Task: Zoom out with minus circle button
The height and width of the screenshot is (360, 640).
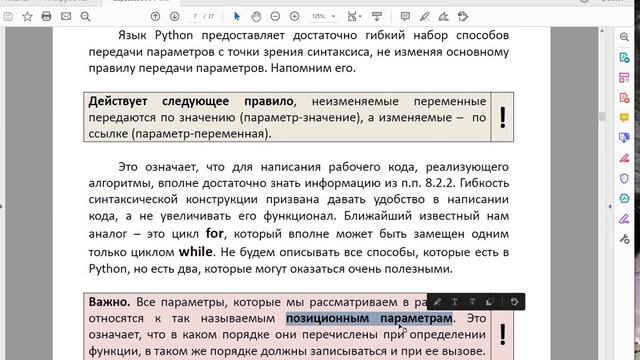Action: [275, 16]
